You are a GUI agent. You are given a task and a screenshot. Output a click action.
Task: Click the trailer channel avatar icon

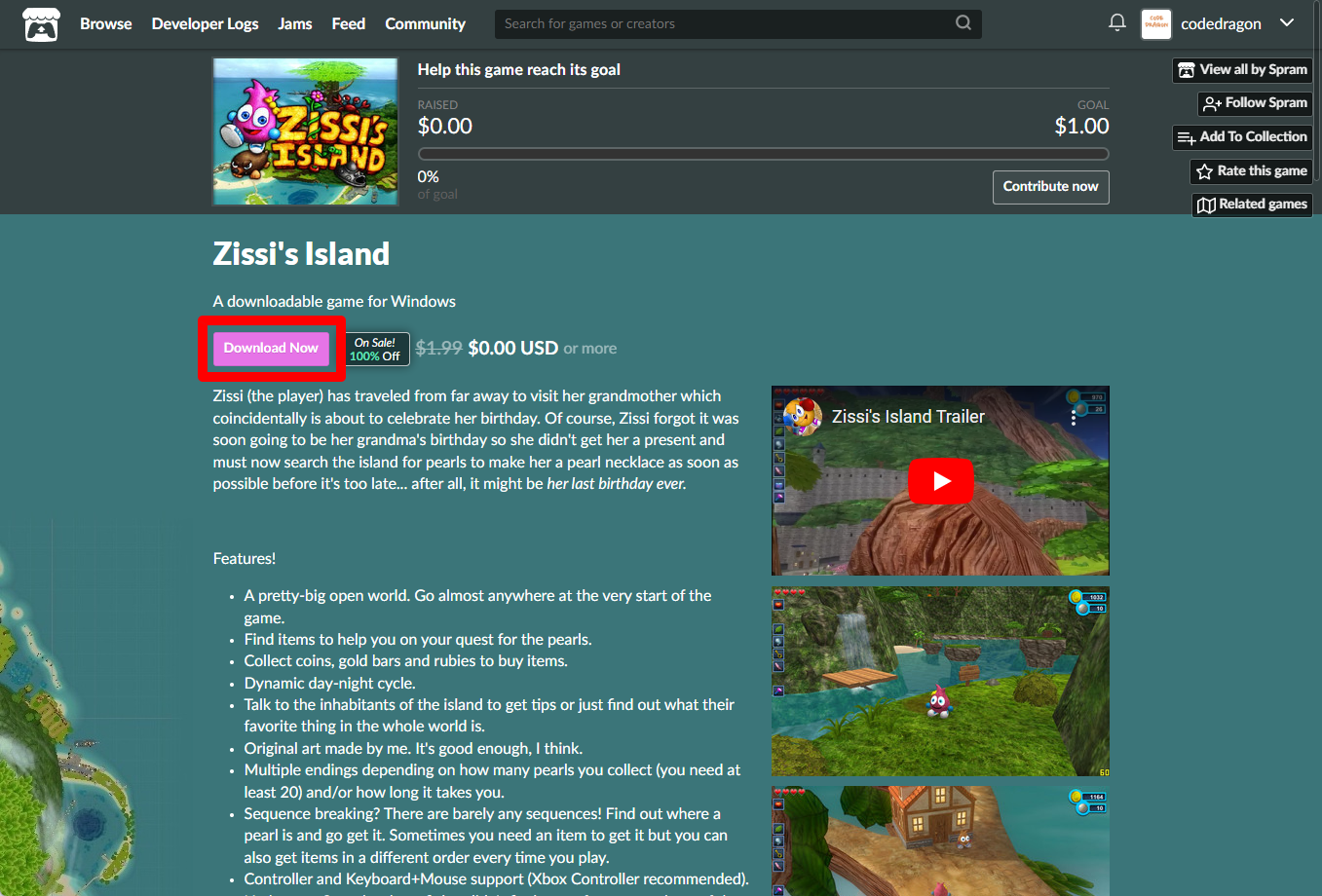pos(802,417)
